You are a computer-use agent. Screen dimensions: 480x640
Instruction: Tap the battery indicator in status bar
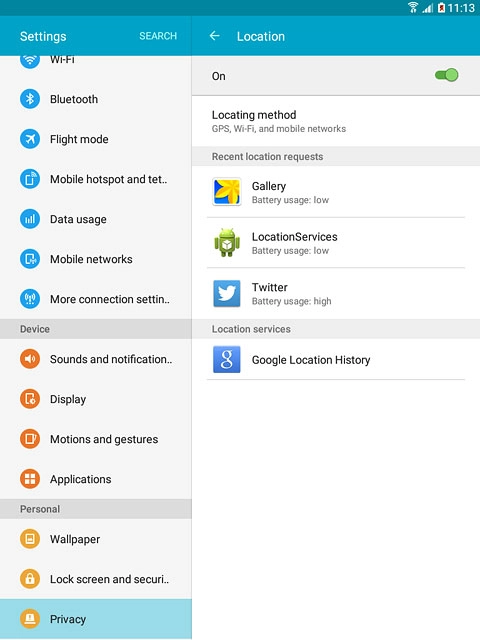tap(441, 8)
